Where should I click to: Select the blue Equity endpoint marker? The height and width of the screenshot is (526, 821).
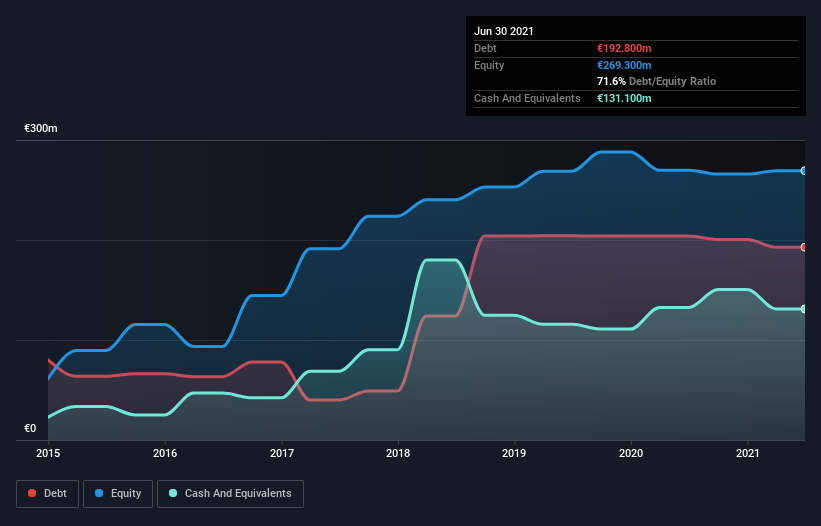pos(804,171)
